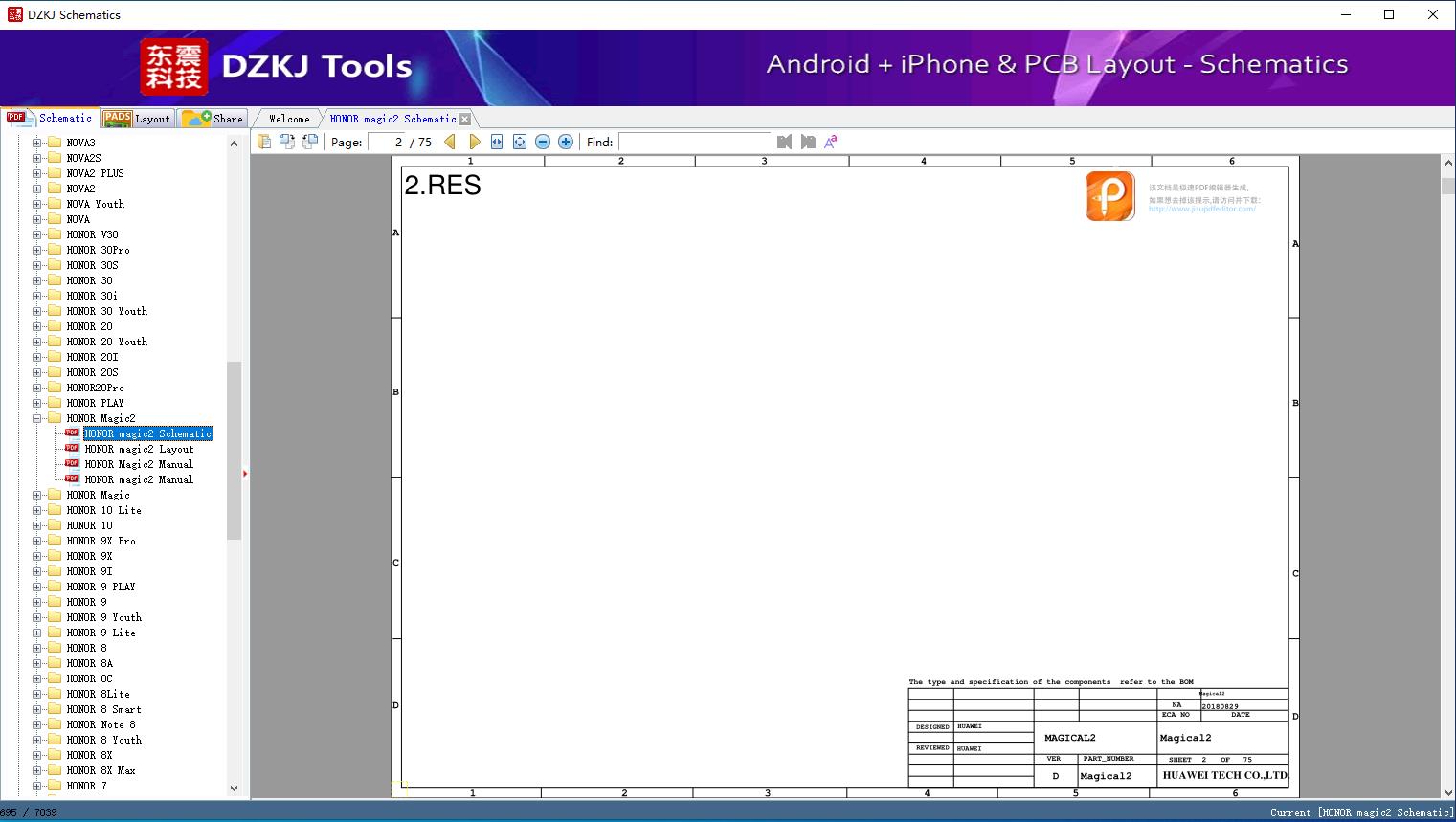The width and height of the screenshot is (1456, 822).
Task: Select HONOR magic2 Layout in the tree
Action: 139,449
